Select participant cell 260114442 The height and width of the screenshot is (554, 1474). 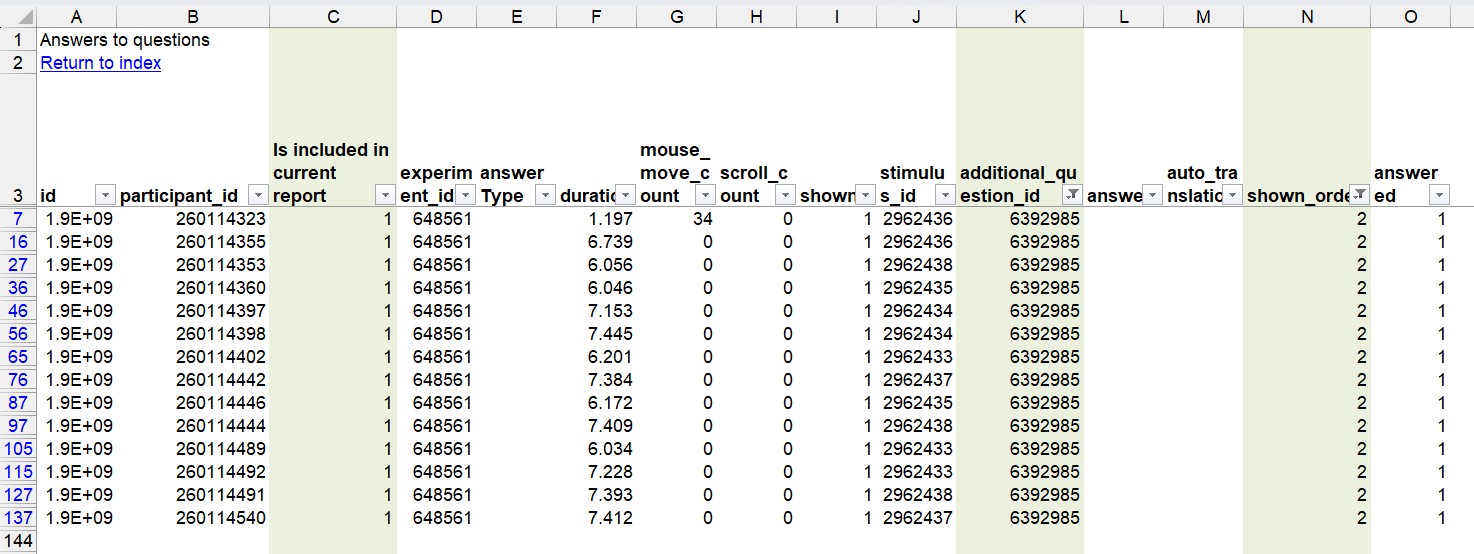pos(193,380)
